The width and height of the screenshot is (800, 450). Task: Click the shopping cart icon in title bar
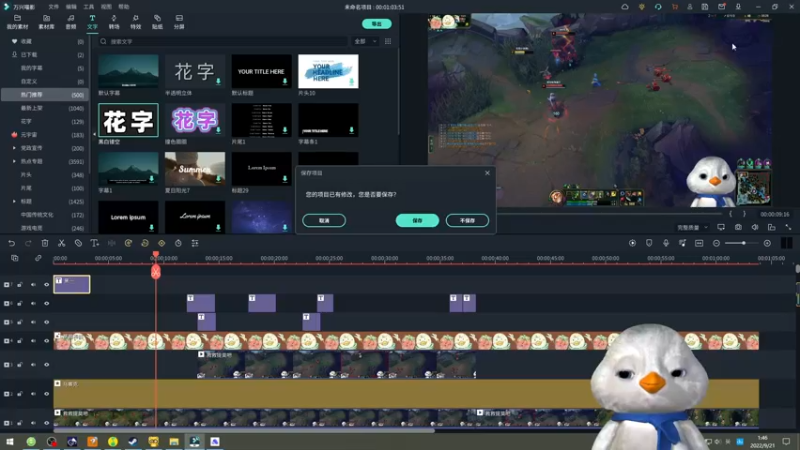pyautogui.click(x=674, y=7)
